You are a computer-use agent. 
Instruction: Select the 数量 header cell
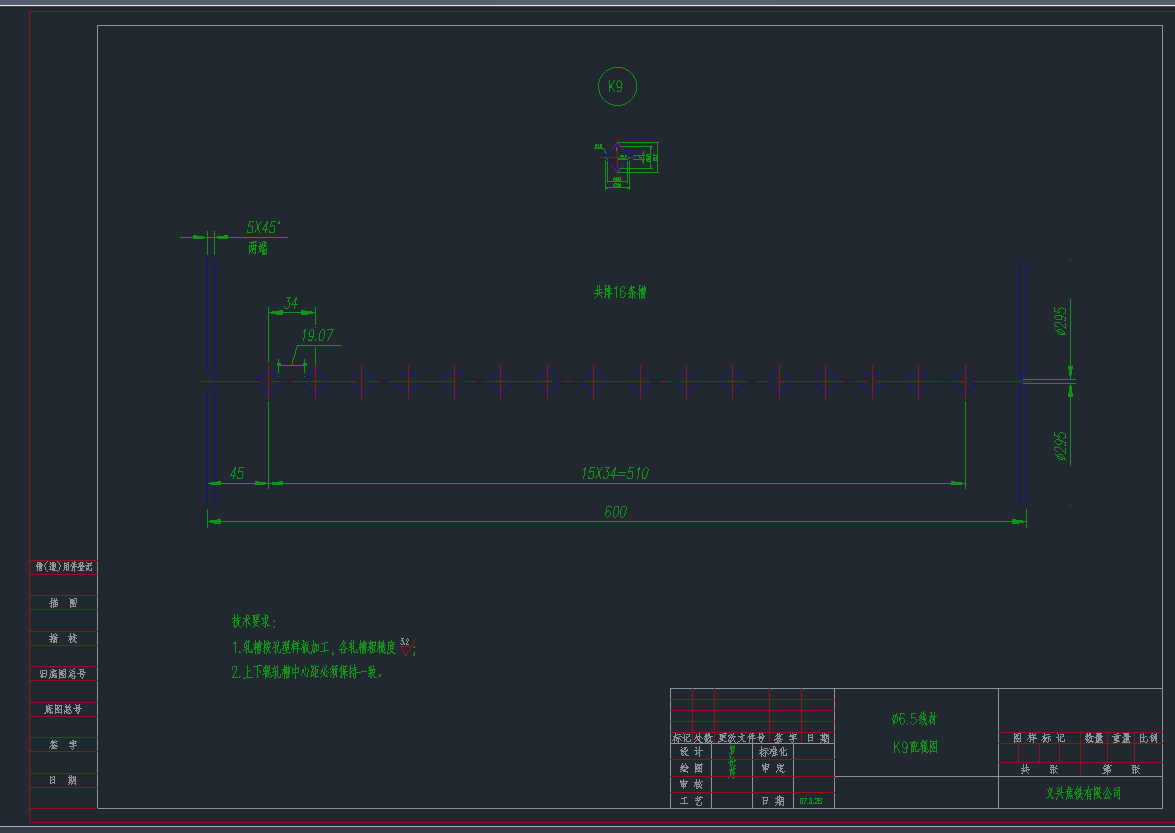(x=1094, y=738)
